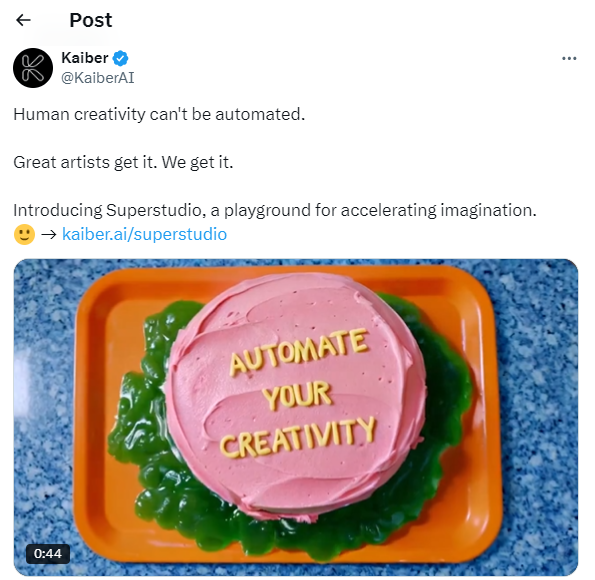This screenshot has height=580, width=595.
Task: Click the 'Introducing Superstudio' sentence
Action: click(275, 210)
